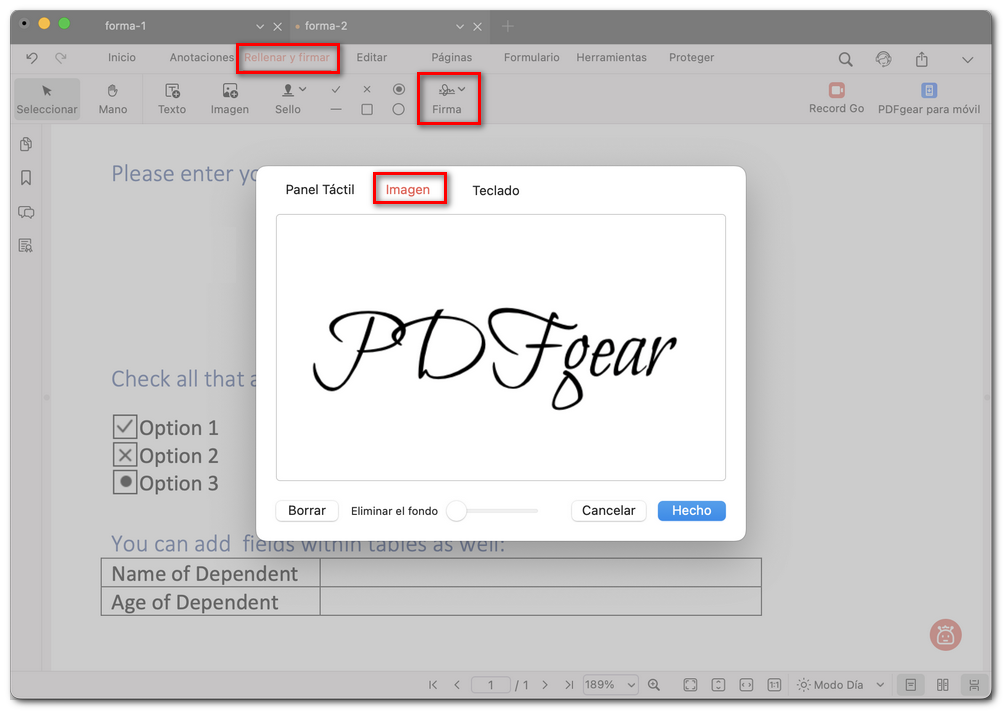Screen dimensions: 1003x711
Task: Select the X cross fill option
Action: tap(366, 90)
